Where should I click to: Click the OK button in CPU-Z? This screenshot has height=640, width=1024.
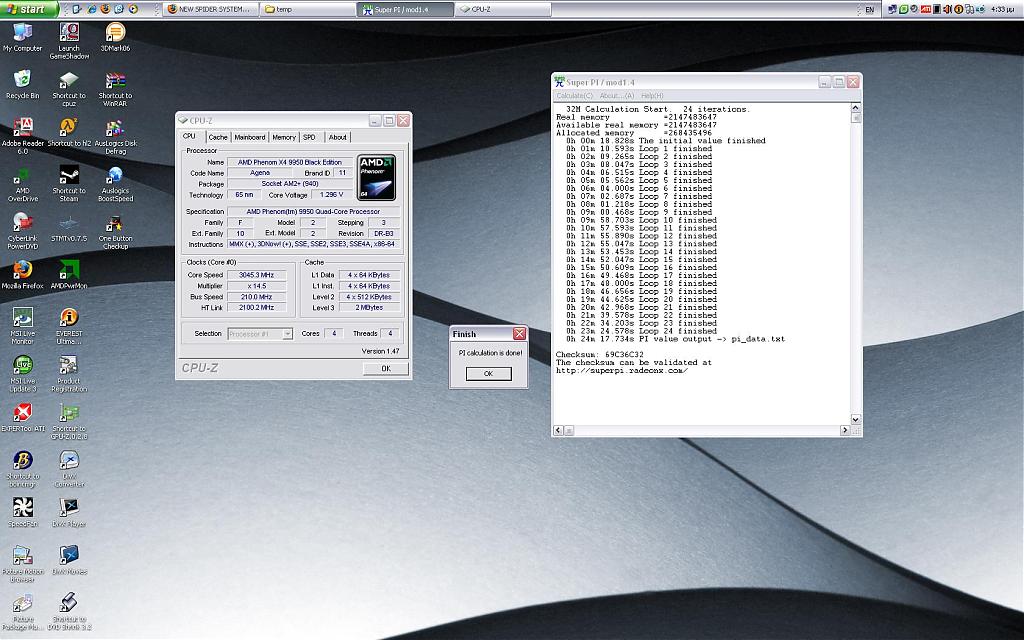pyautogui.click(x=386, y=368)
